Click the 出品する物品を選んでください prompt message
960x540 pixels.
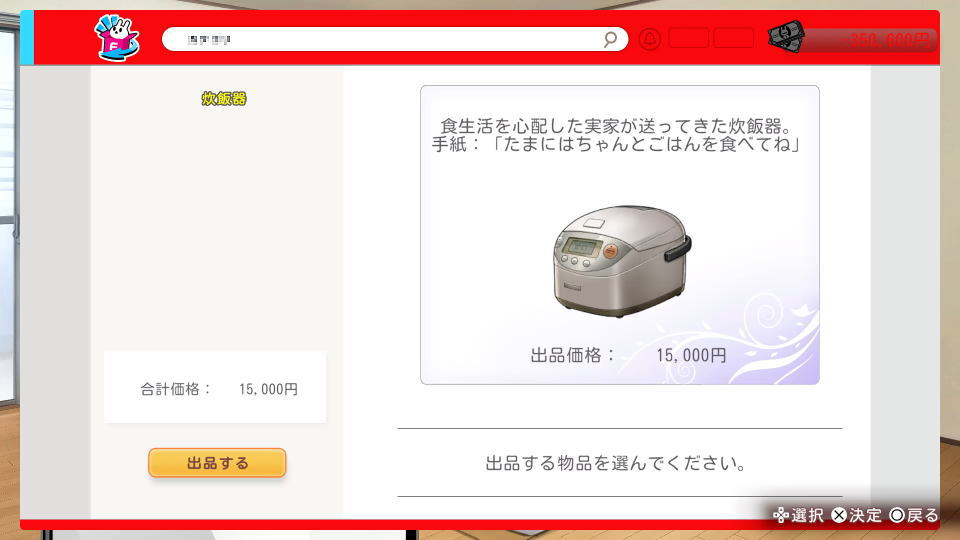(616, 463)
